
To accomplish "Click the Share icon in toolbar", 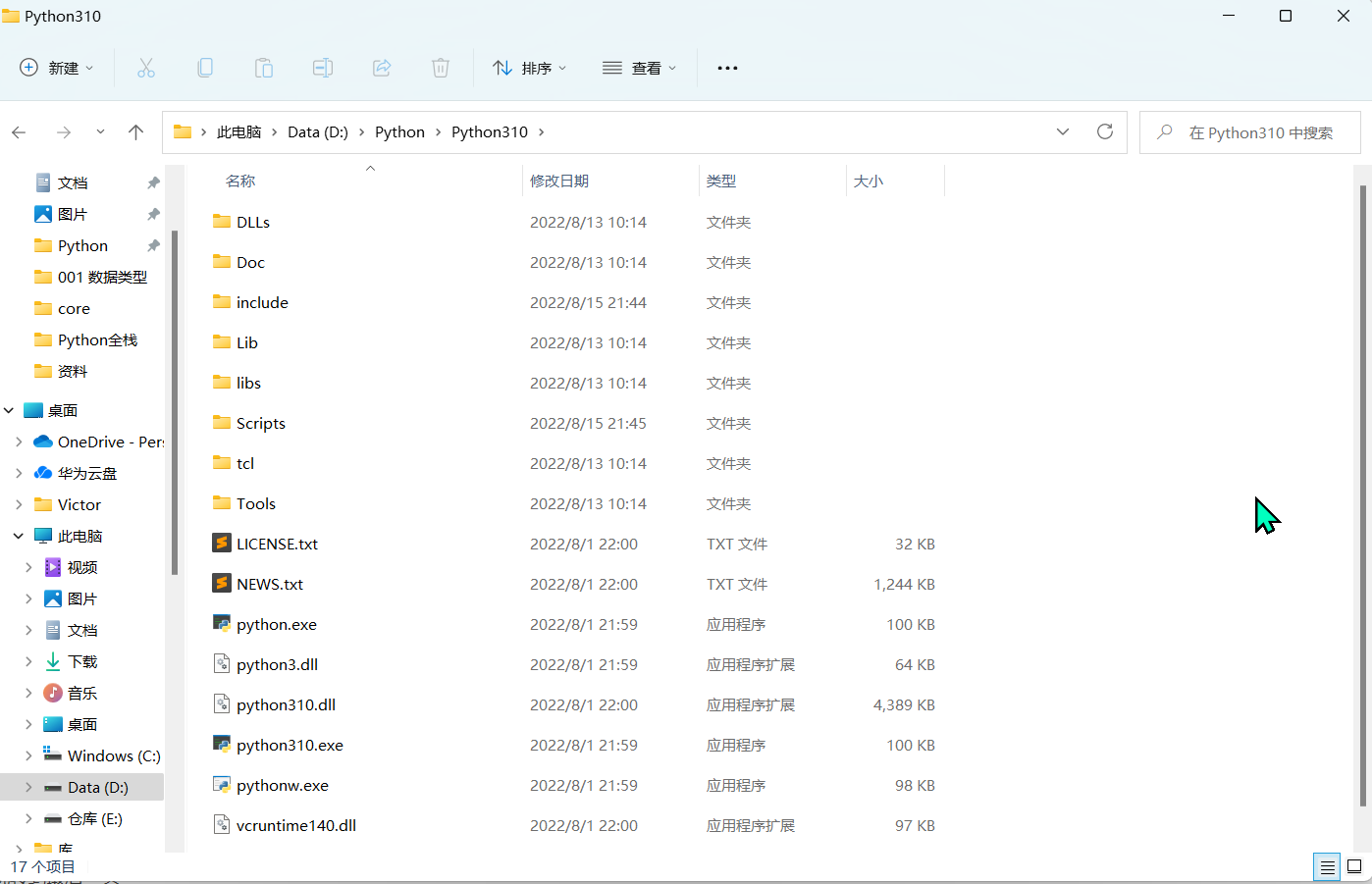I will coord(382,68).
